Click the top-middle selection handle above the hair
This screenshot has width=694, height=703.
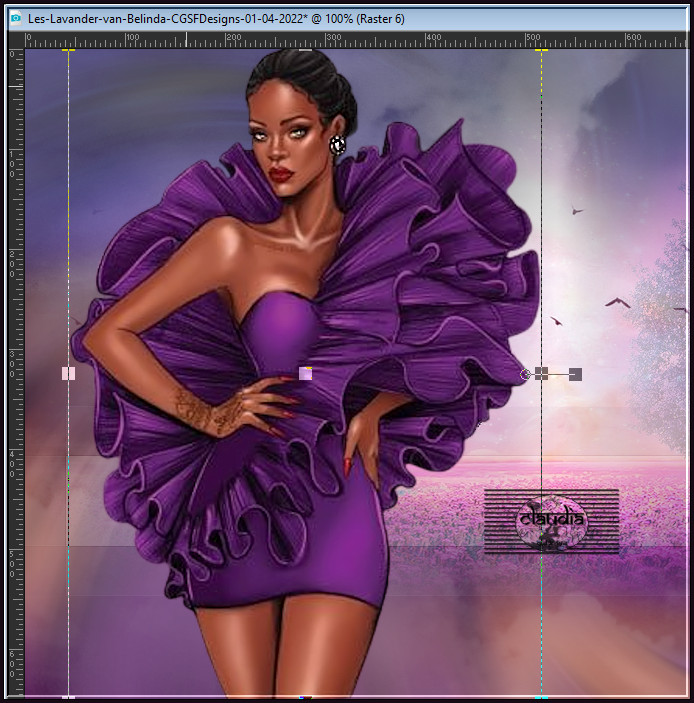pos(305,50)
